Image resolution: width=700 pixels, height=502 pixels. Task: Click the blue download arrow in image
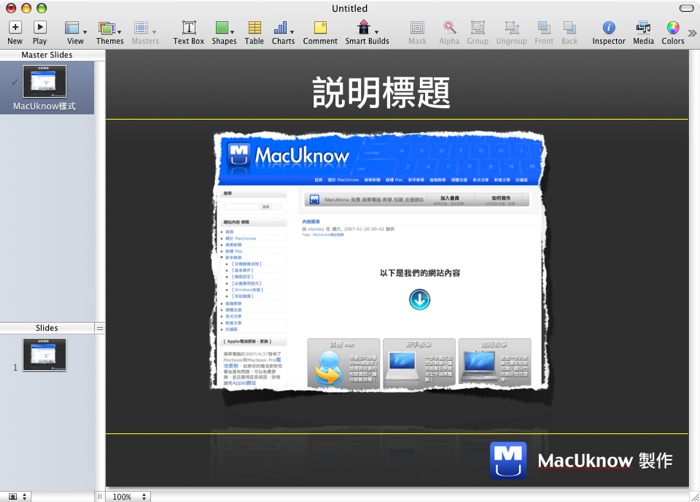pos(420,300)
